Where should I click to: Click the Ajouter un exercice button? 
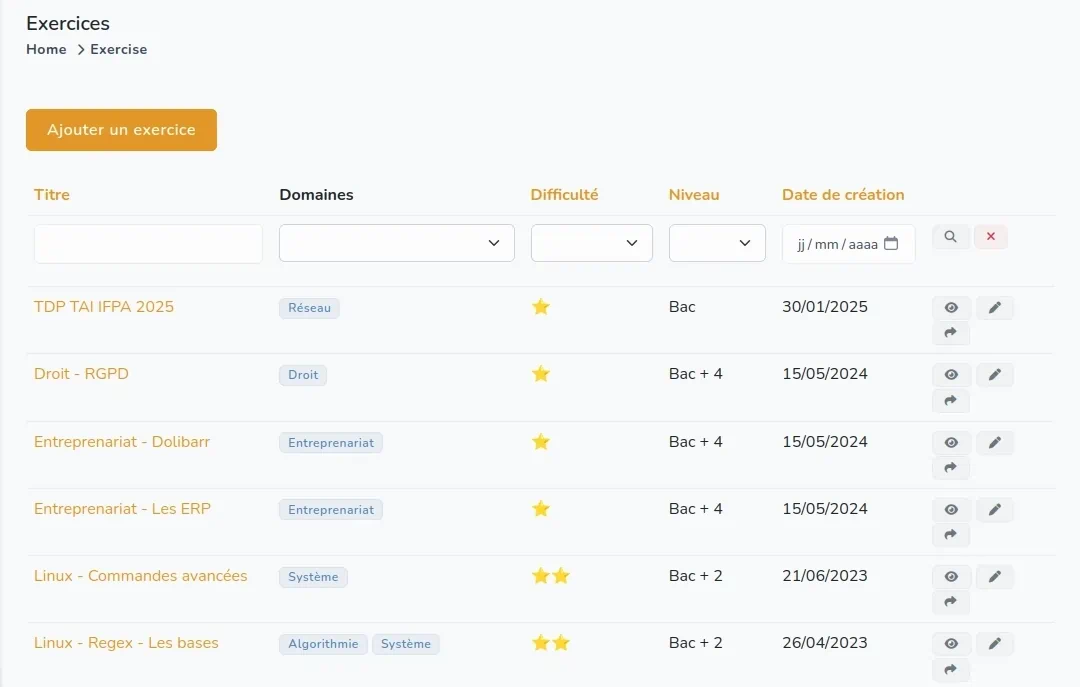click(x=121, y=130)
